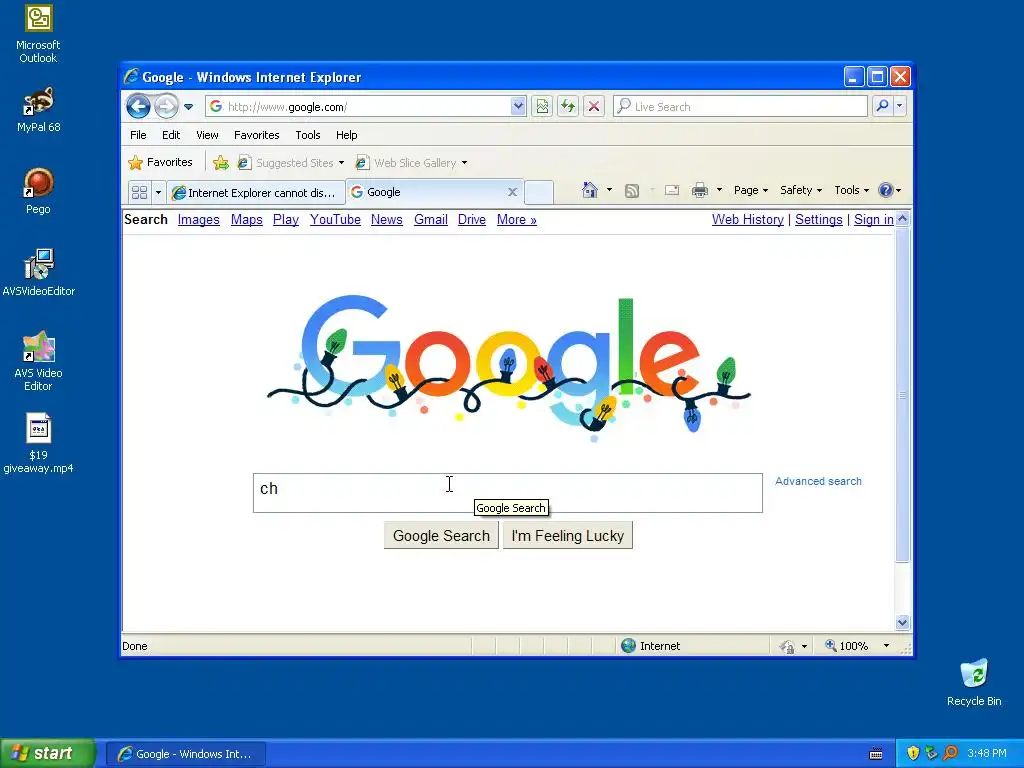Open the Windows start button

click(x=48, y=753)
